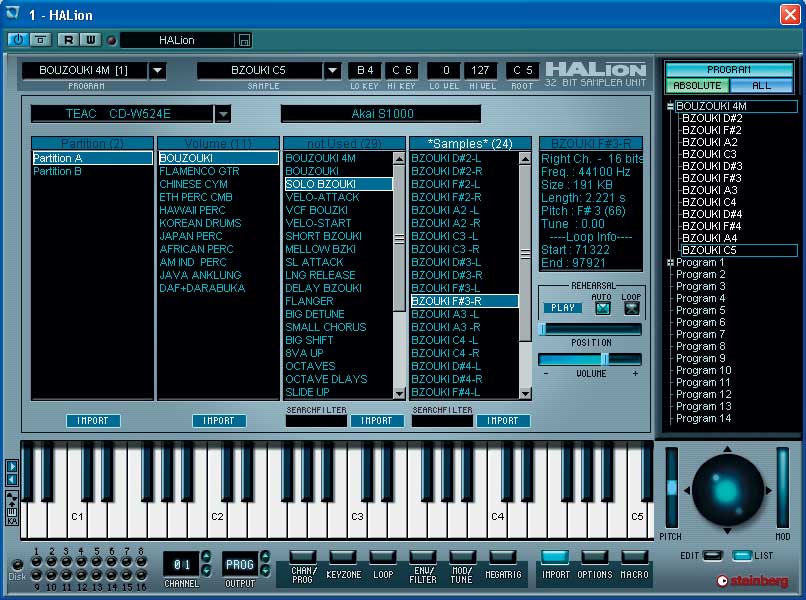
Task: Click IMPORT under the Samples column
Action: (x=503, y=421)
